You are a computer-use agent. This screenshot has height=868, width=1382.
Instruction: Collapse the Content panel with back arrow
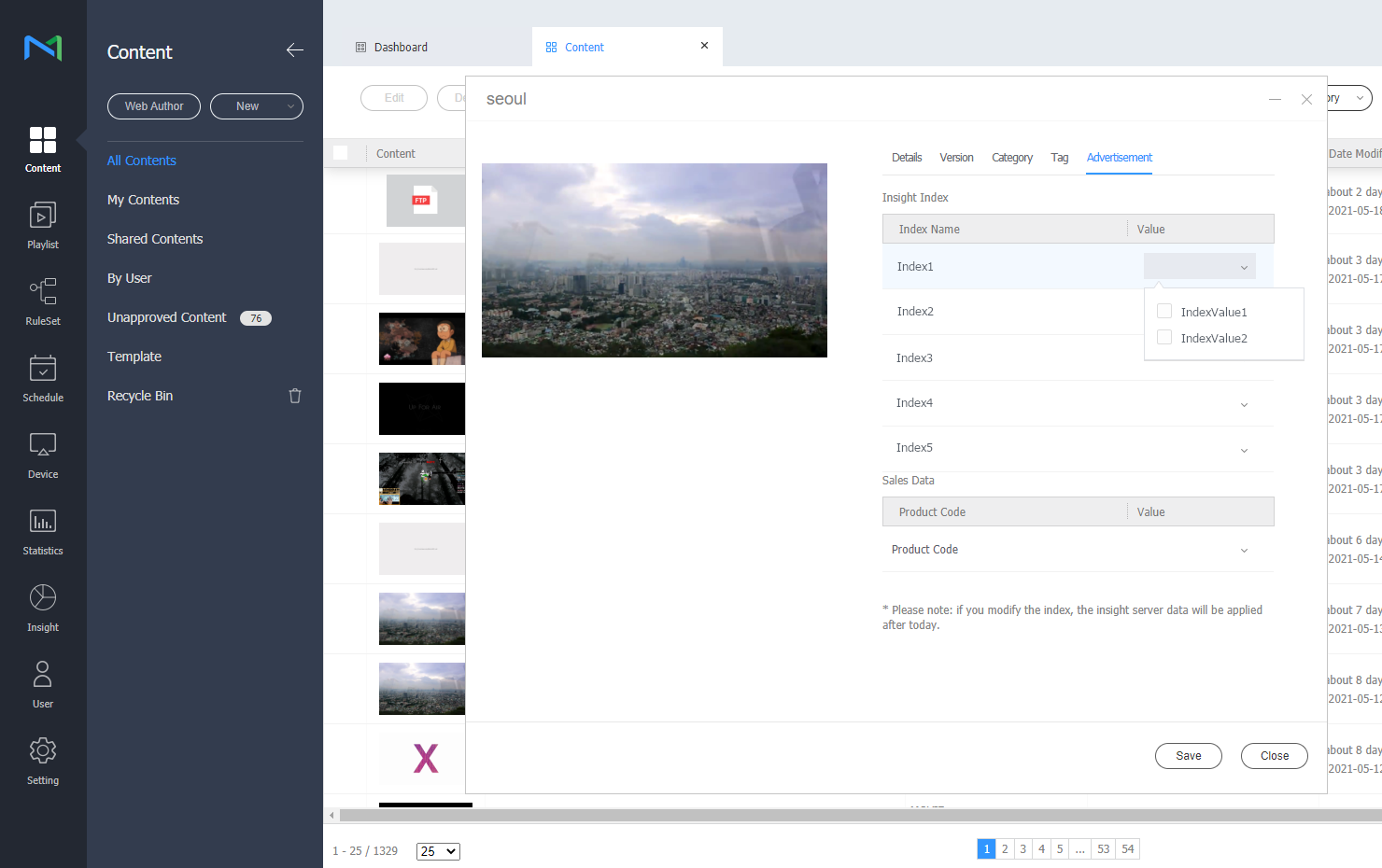pos(294,50)
